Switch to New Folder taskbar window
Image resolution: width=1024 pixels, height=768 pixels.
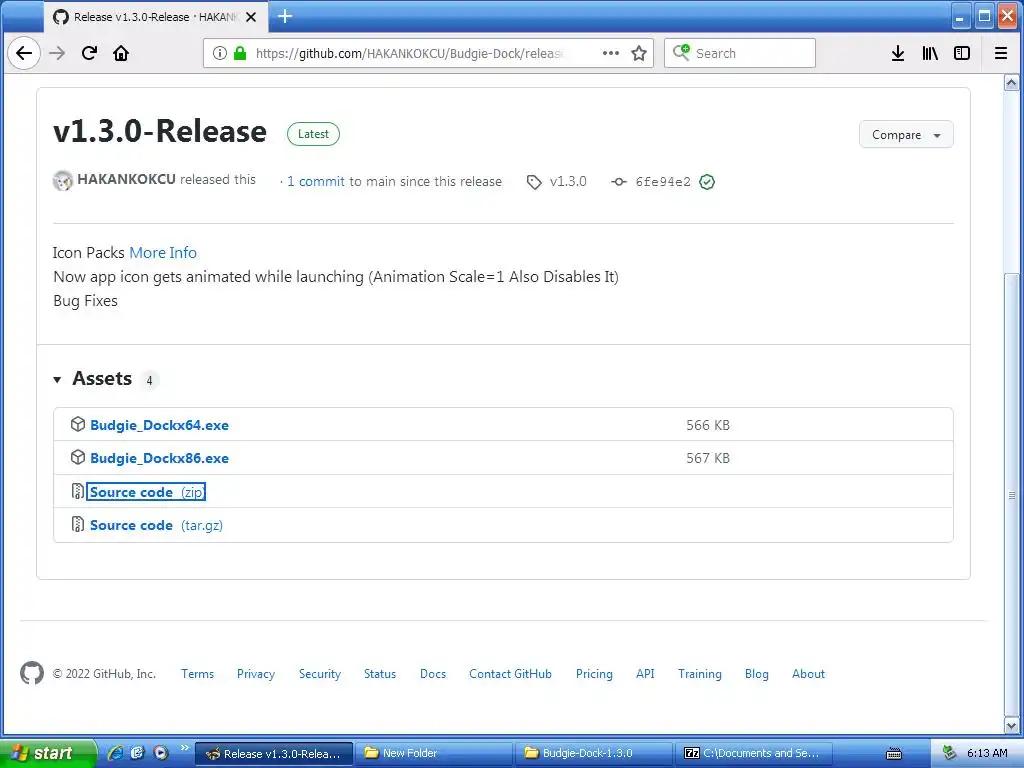click(x=434, y=754)
